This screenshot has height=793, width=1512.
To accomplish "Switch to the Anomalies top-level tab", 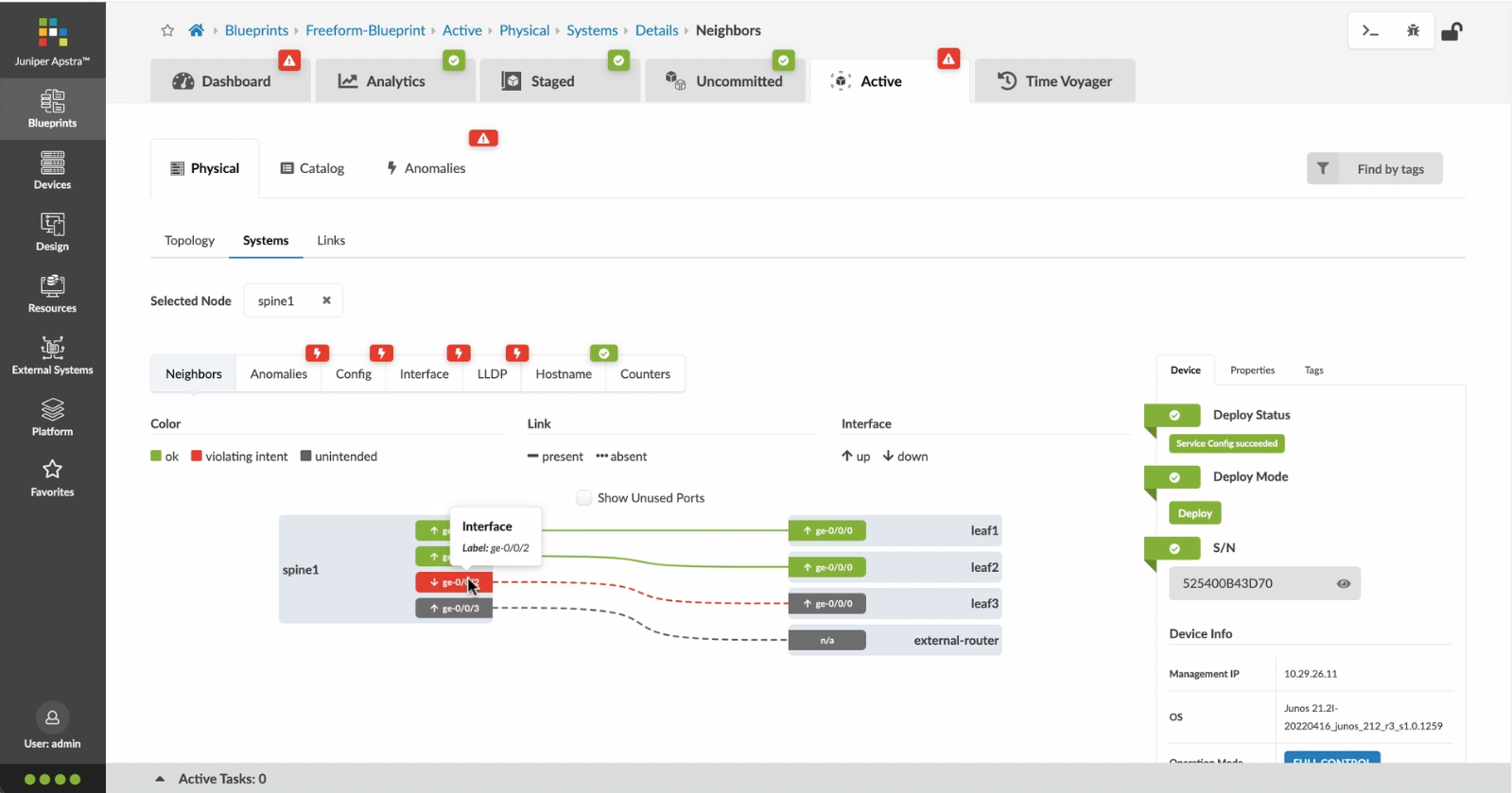I will [x=426, y=168].
